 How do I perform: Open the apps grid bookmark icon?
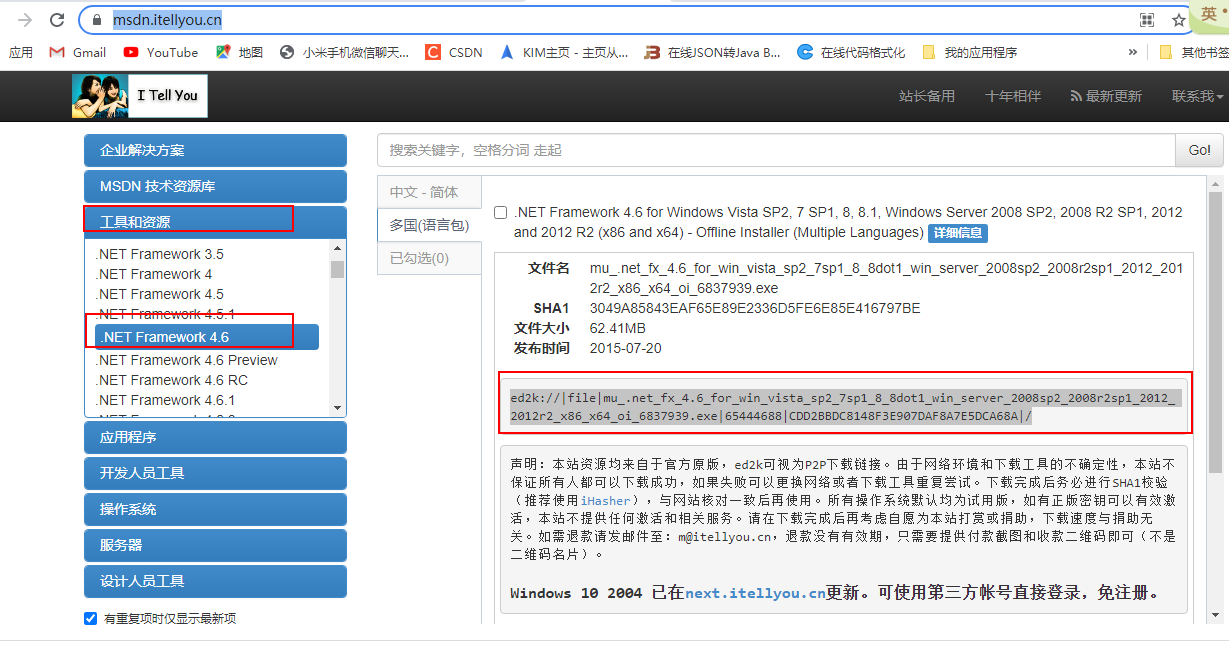point(21,52)
